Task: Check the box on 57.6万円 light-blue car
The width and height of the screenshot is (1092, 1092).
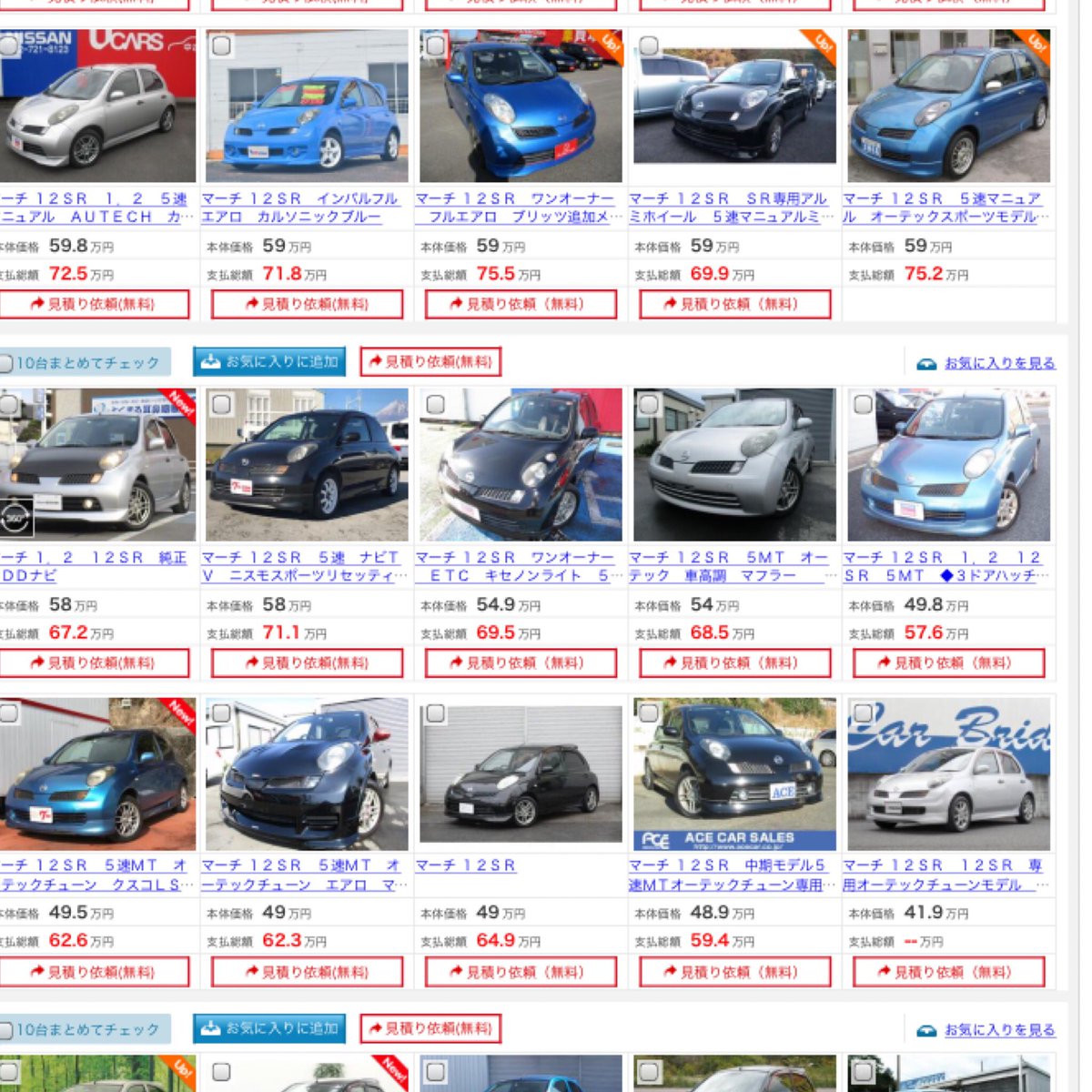Action: [863, 404]
